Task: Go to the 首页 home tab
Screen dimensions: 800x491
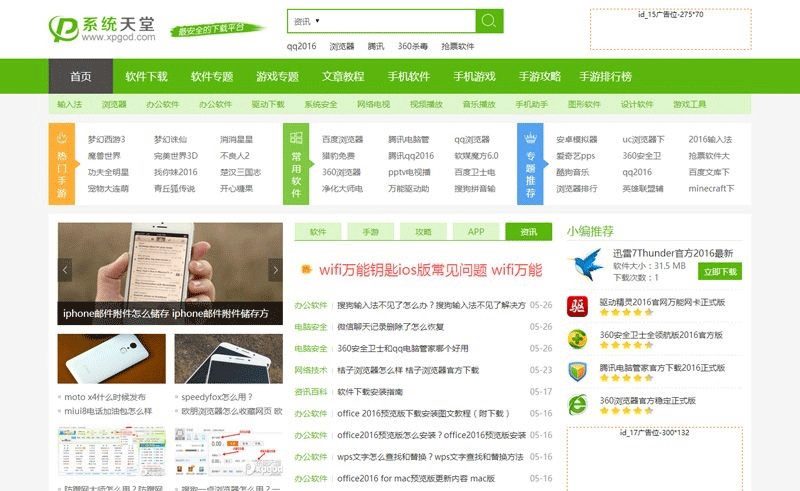Action: (81, 77)
